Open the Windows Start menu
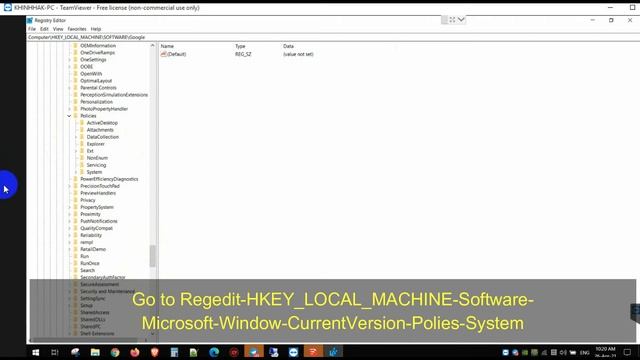Viewport: 640px width, 360px height. 36,352
